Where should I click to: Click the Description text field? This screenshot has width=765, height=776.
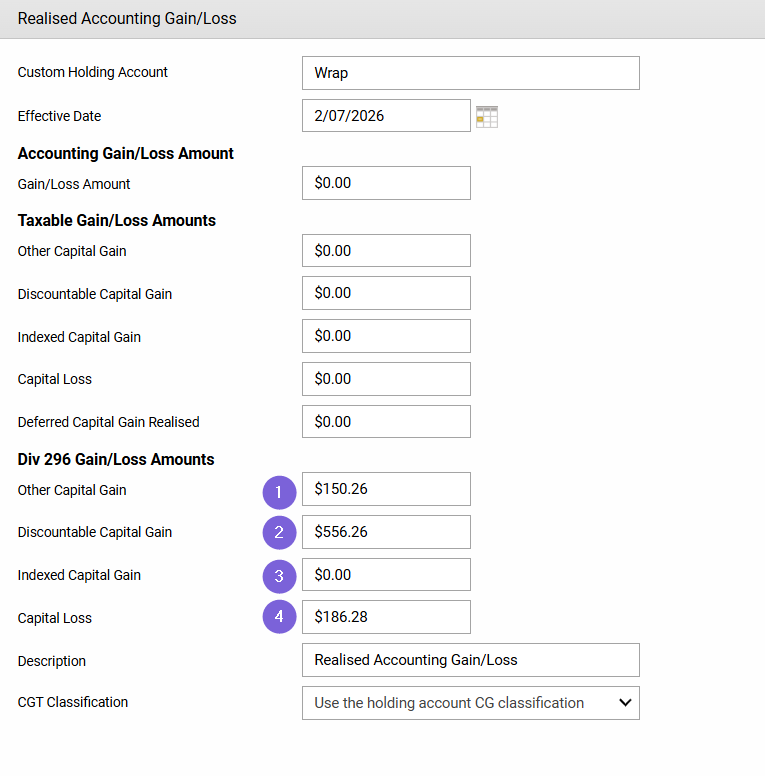click(471, 660)
